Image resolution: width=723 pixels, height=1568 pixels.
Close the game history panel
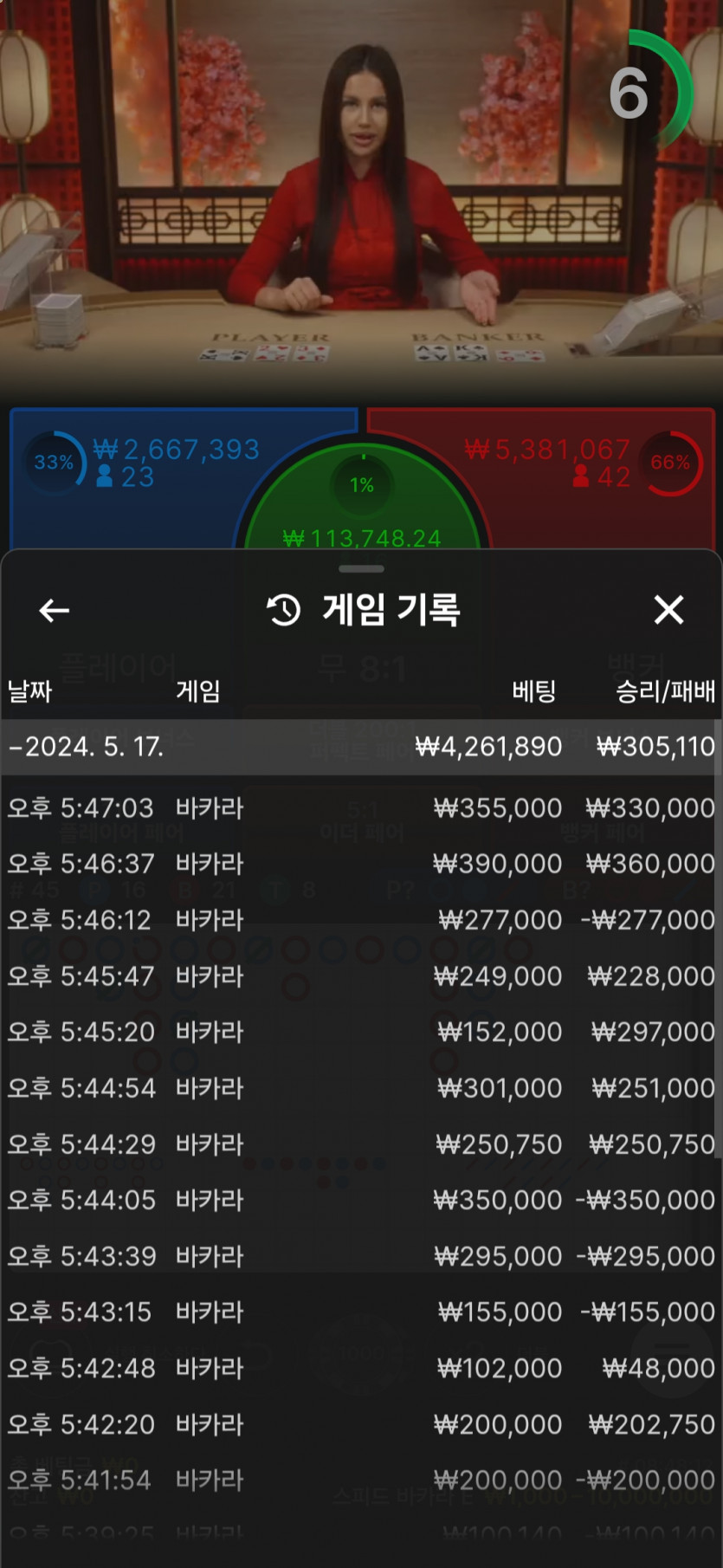coord(668,610)
